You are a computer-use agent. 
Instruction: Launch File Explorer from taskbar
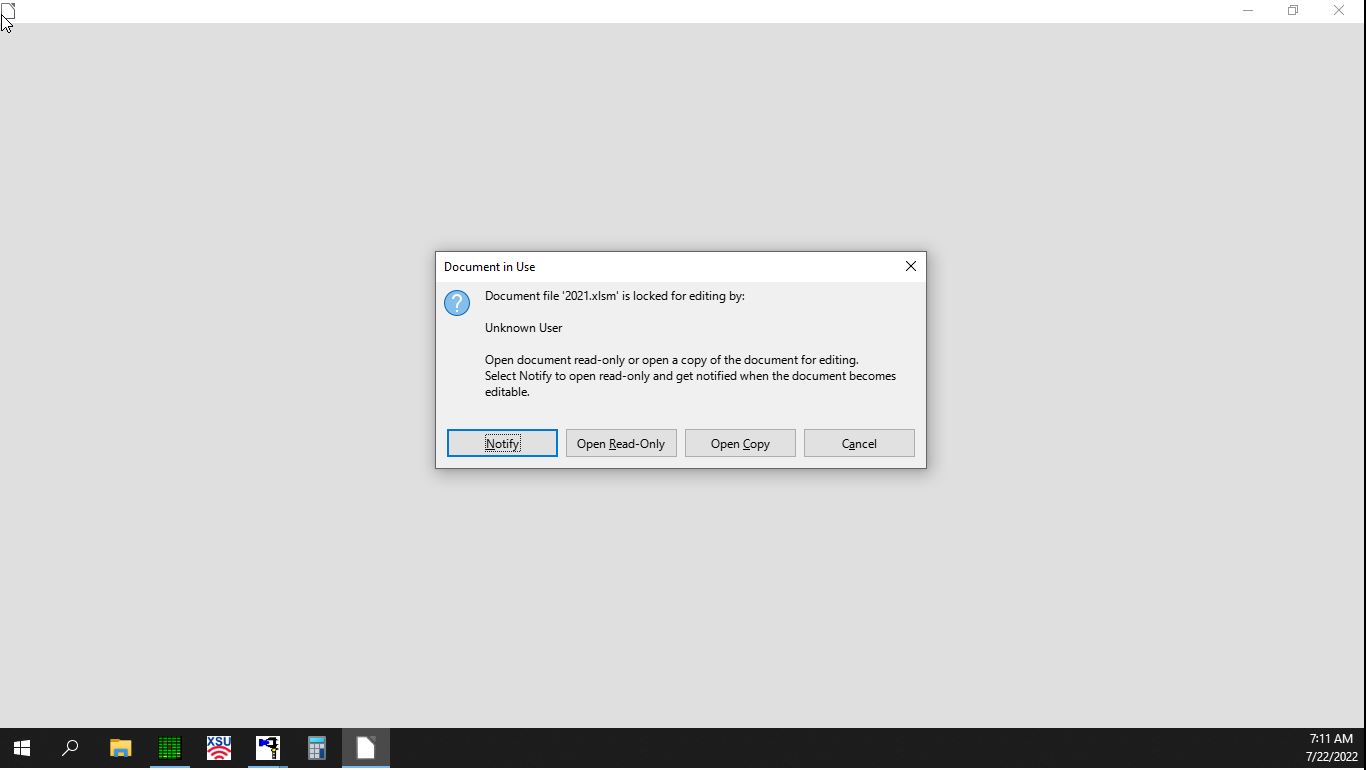pyautogui.click(x=120, y=748)
